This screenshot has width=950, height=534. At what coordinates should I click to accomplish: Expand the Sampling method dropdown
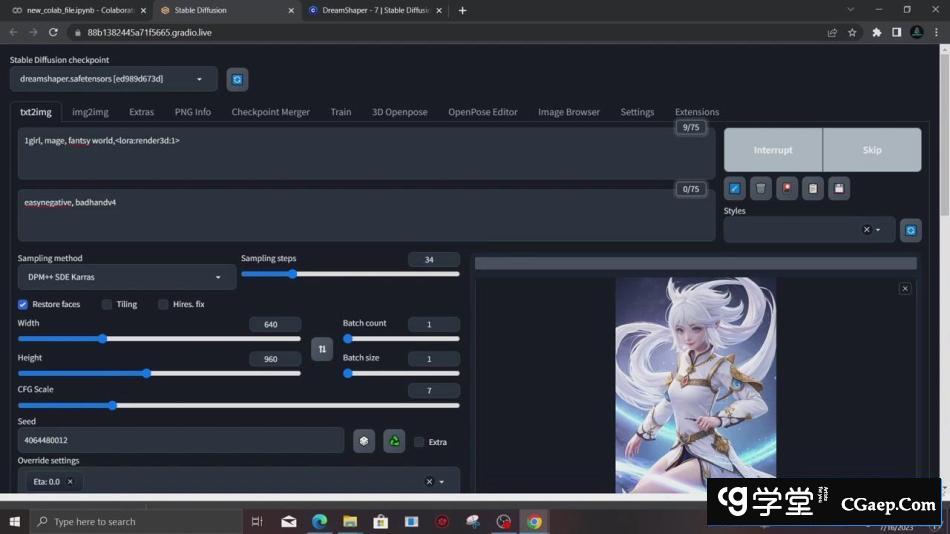[126, 277]
